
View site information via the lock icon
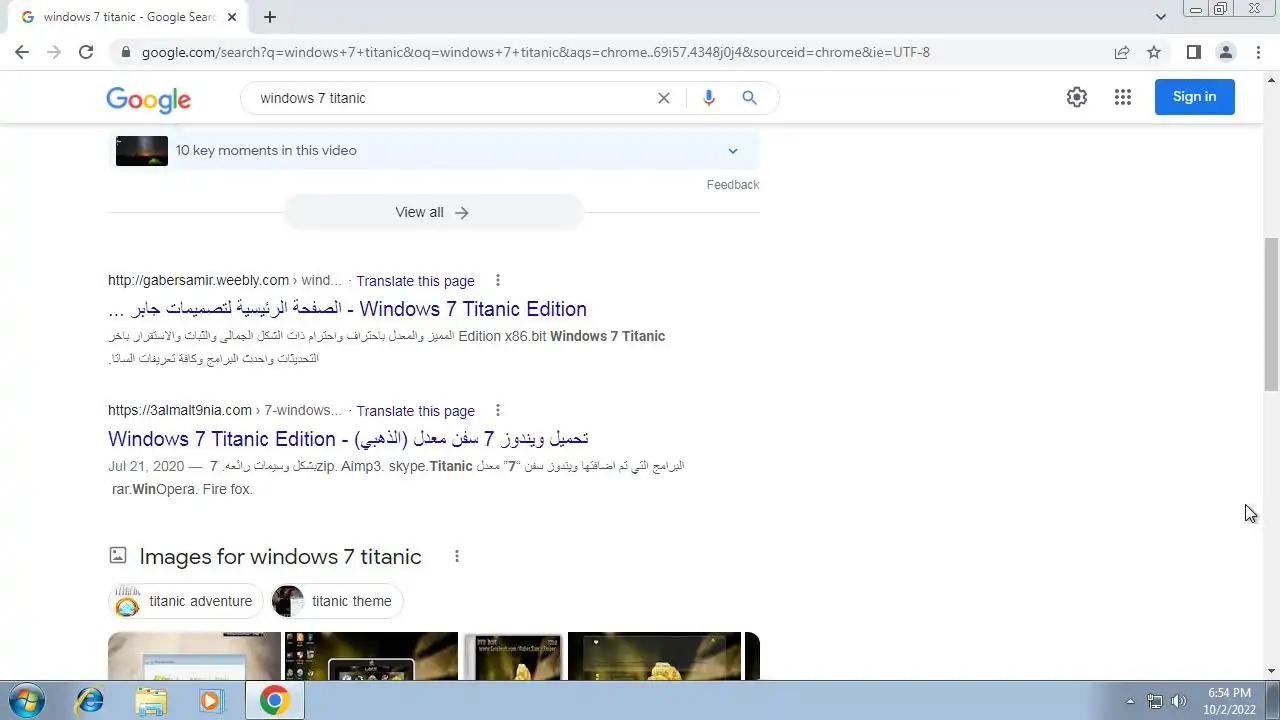tap(125, 52)
